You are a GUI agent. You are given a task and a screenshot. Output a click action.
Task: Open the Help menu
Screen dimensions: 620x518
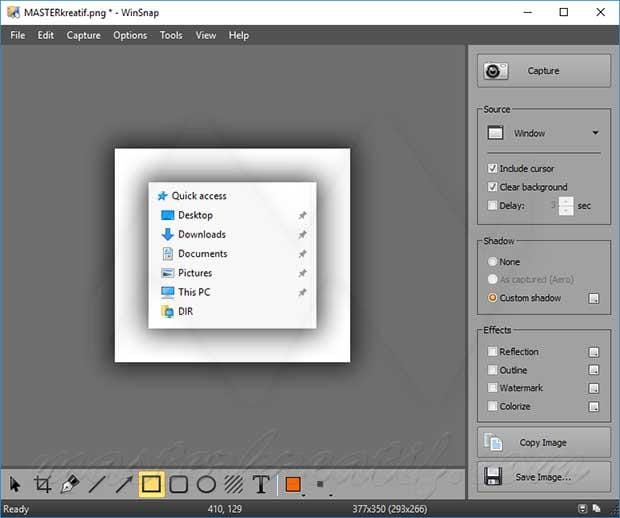[239, 36]
